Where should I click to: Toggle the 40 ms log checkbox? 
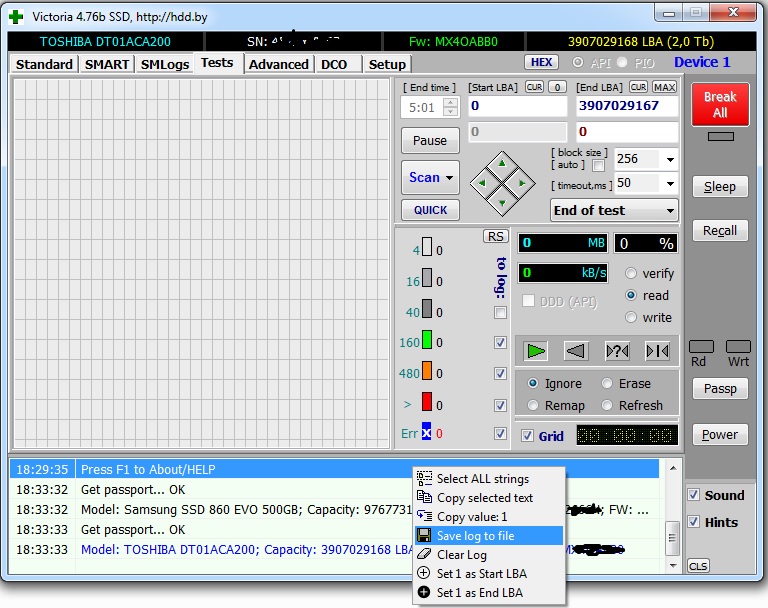point(500,312)
